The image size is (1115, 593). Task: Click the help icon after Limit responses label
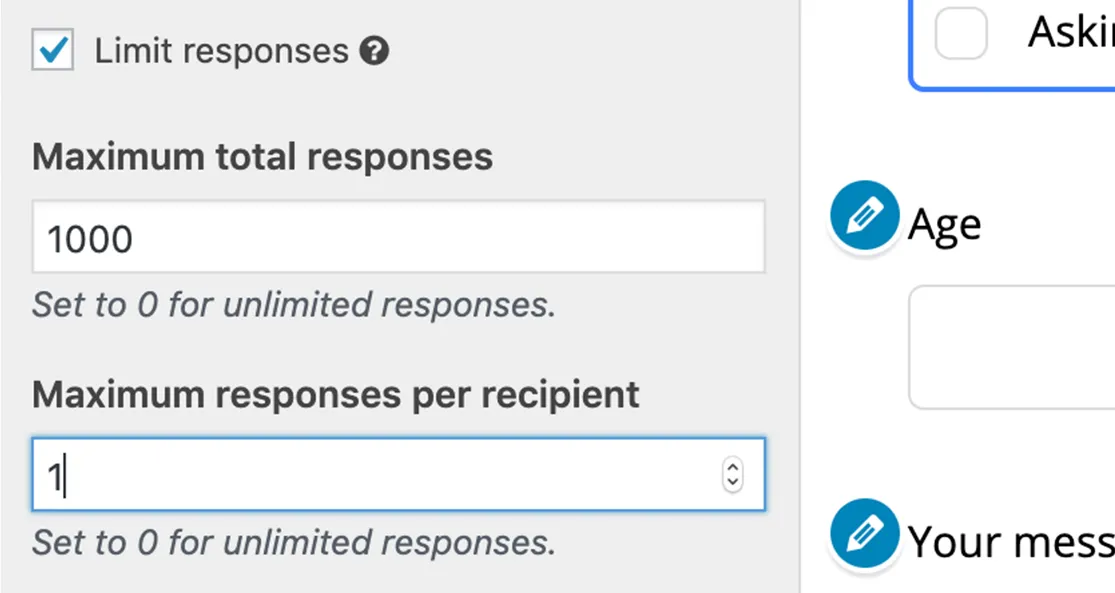pyautogui.click(x=376, y=49)
